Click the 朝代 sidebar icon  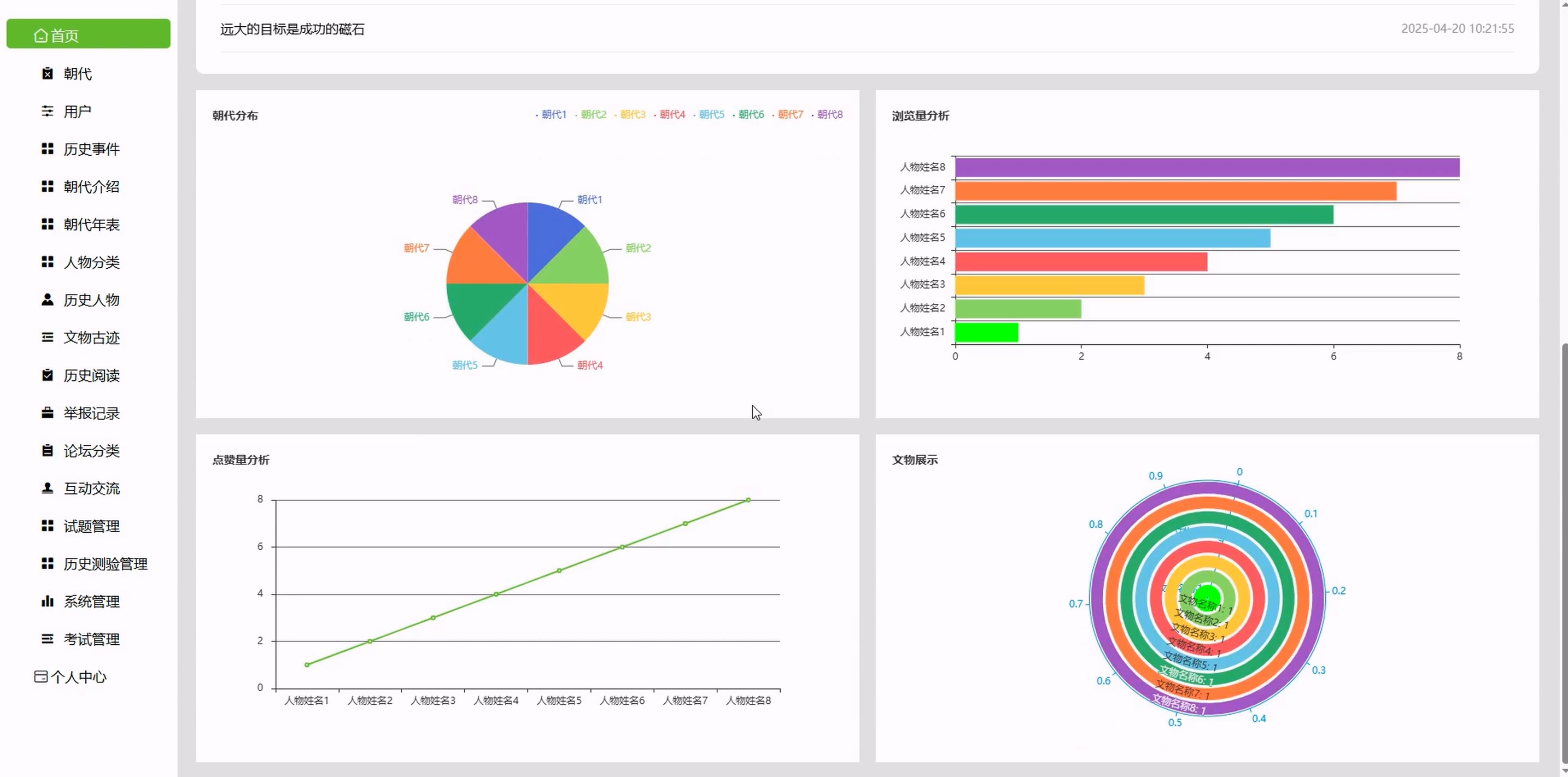click(x=48, y=74)
